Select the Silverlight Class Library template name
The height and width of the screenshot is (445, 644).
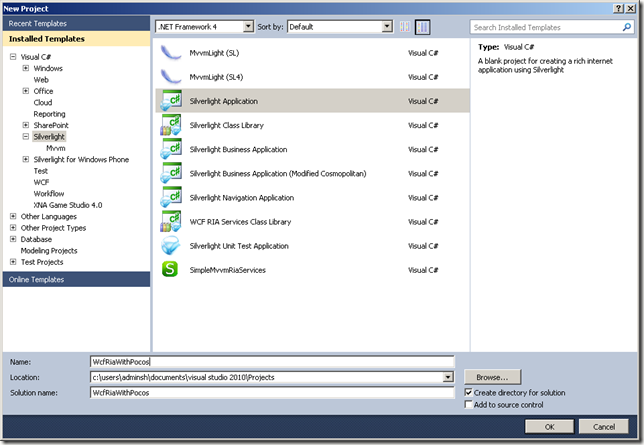227,125
